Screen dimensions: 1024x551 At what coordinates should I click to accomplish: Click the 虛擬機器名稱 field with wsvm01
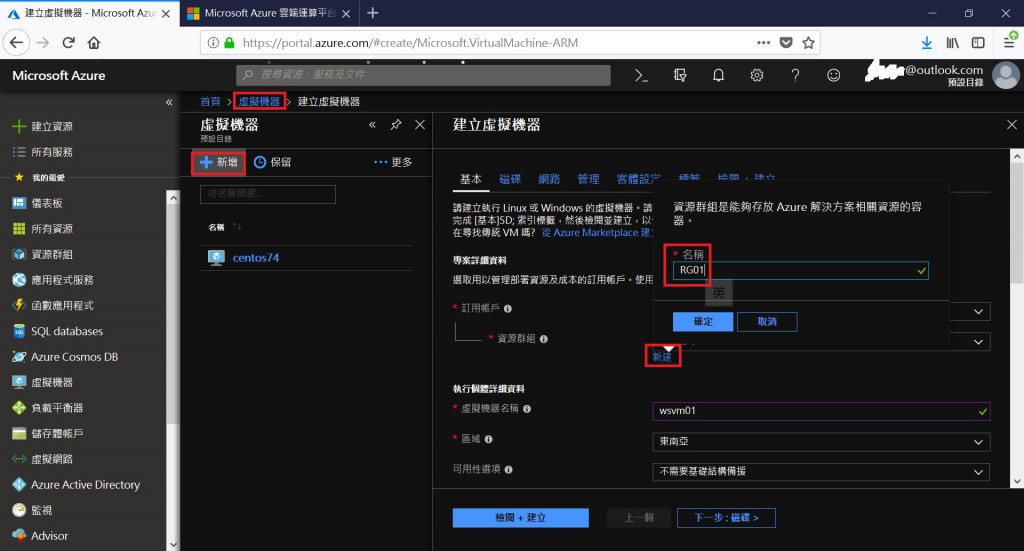tap(821, 411)
